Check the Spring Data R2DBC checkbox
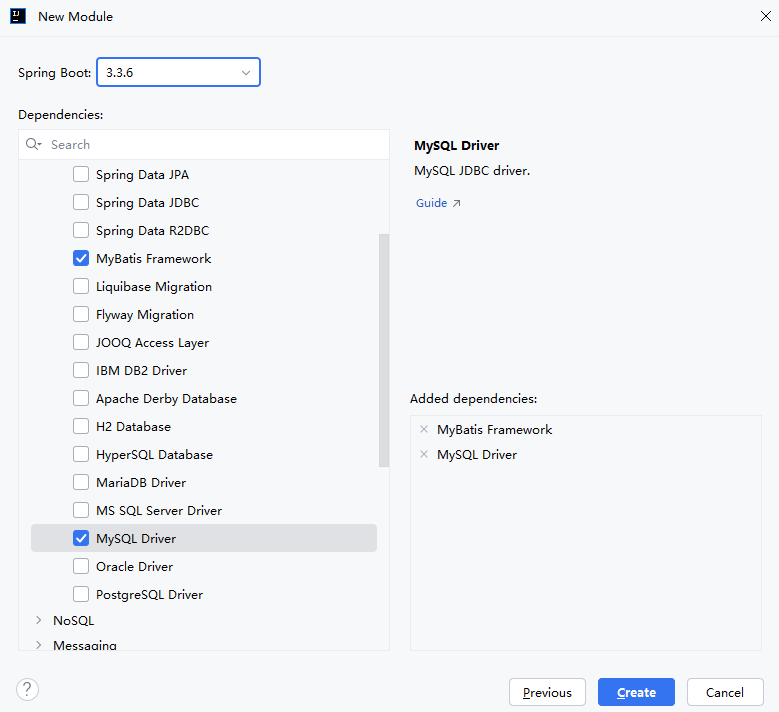The height and width of the screenshot is (712, 779). 81,231
